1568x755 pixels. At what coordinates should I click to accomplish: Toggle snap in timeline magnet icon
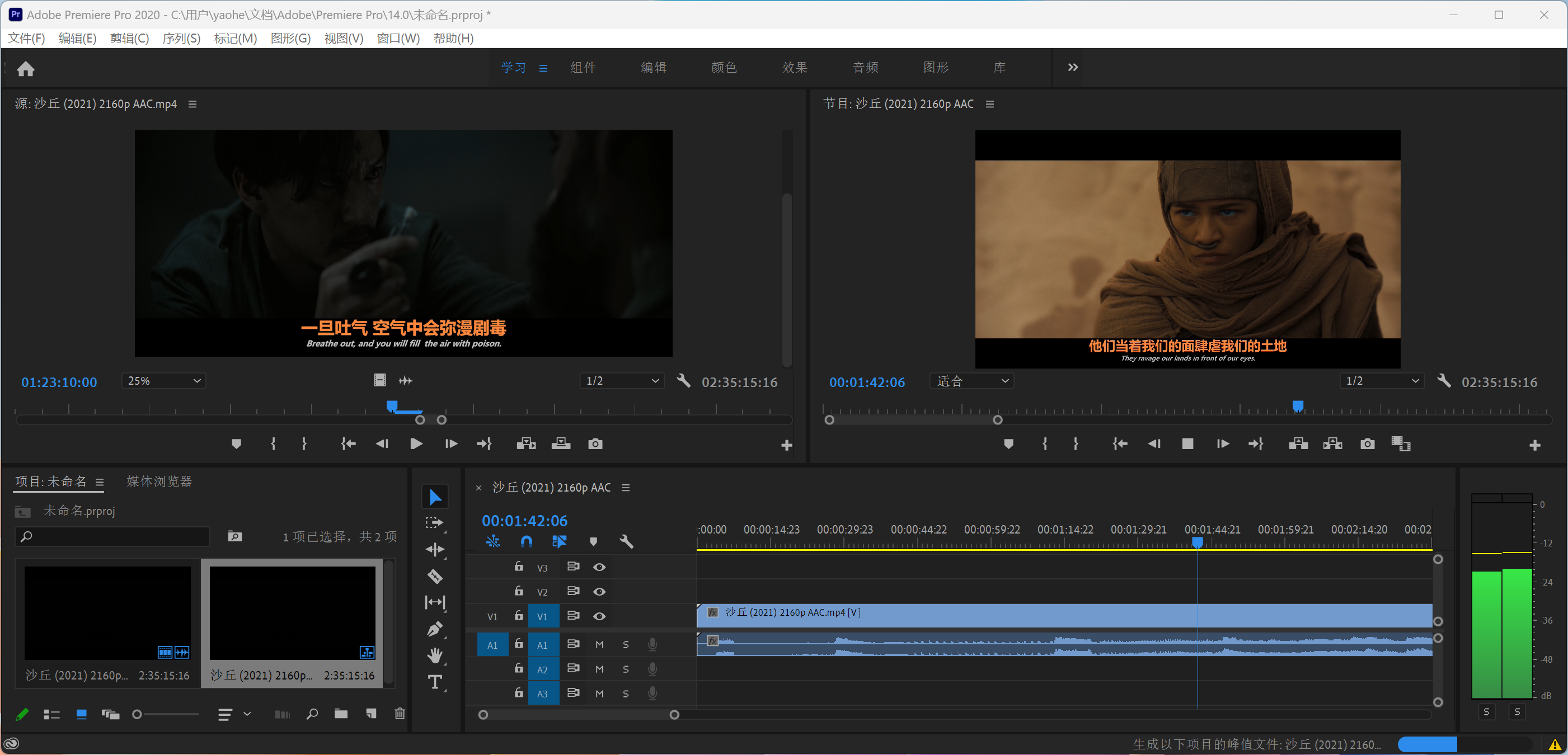pos(527,541)
